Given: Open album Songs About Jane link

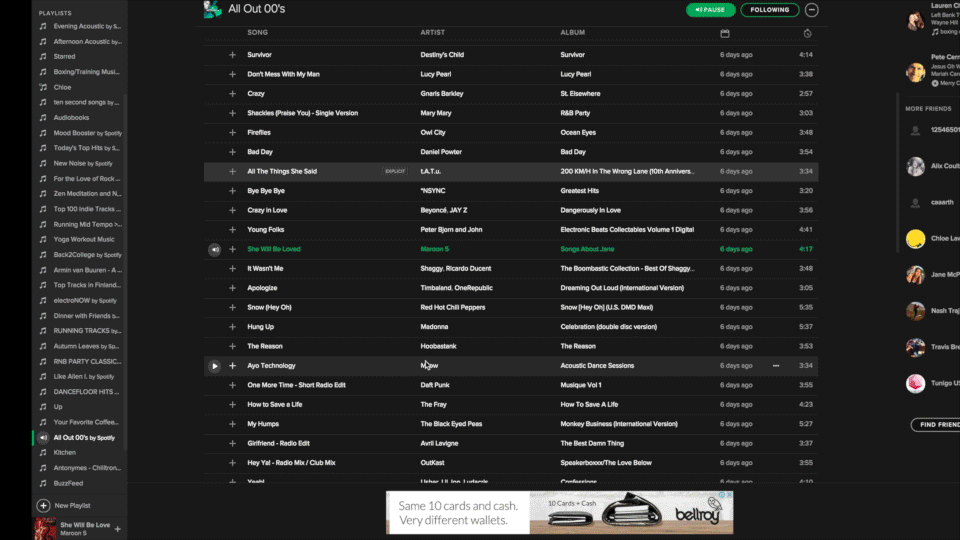Looking at the screenshot, I should click(x=587, y=249).
